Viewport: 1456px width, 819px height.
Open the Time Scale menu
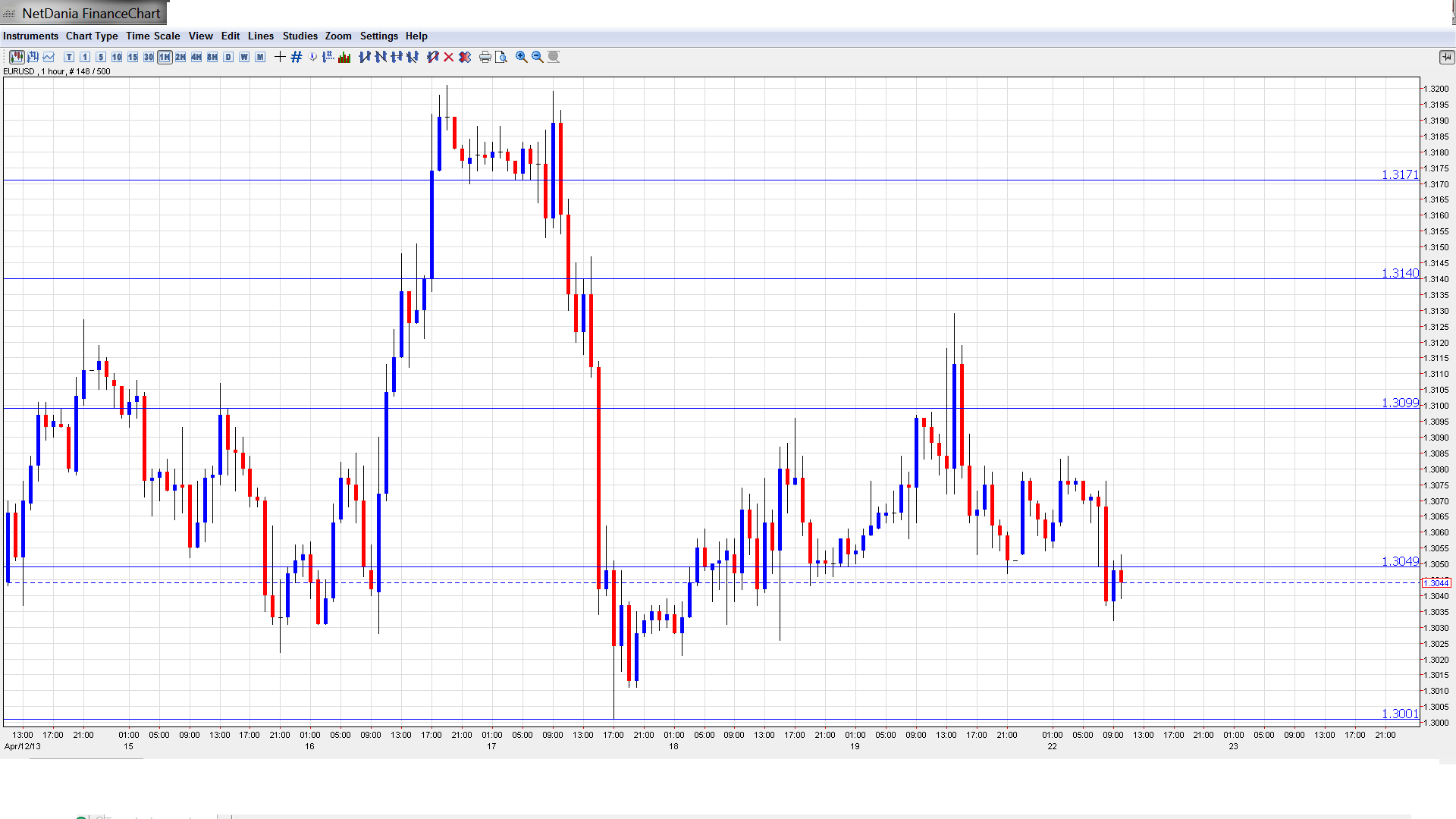[x=152, y=36]
